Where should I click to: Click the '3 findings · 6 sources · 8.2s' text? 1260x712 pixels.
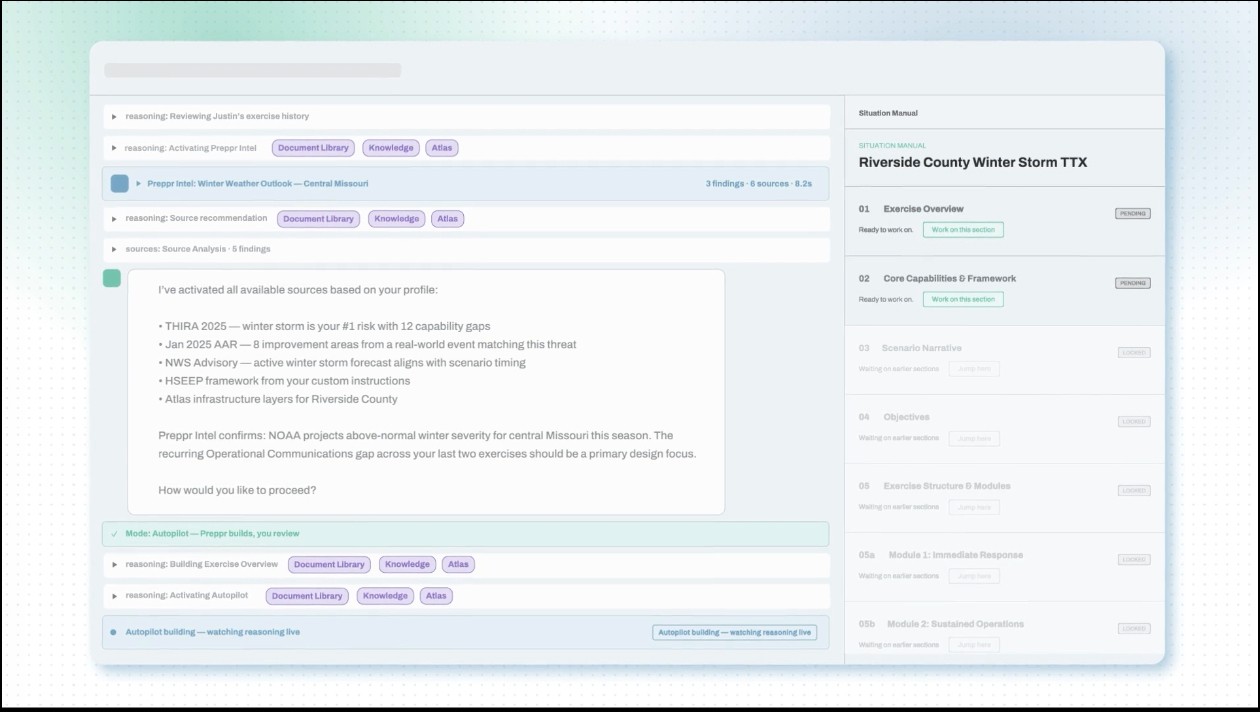[x=759, y=184]
